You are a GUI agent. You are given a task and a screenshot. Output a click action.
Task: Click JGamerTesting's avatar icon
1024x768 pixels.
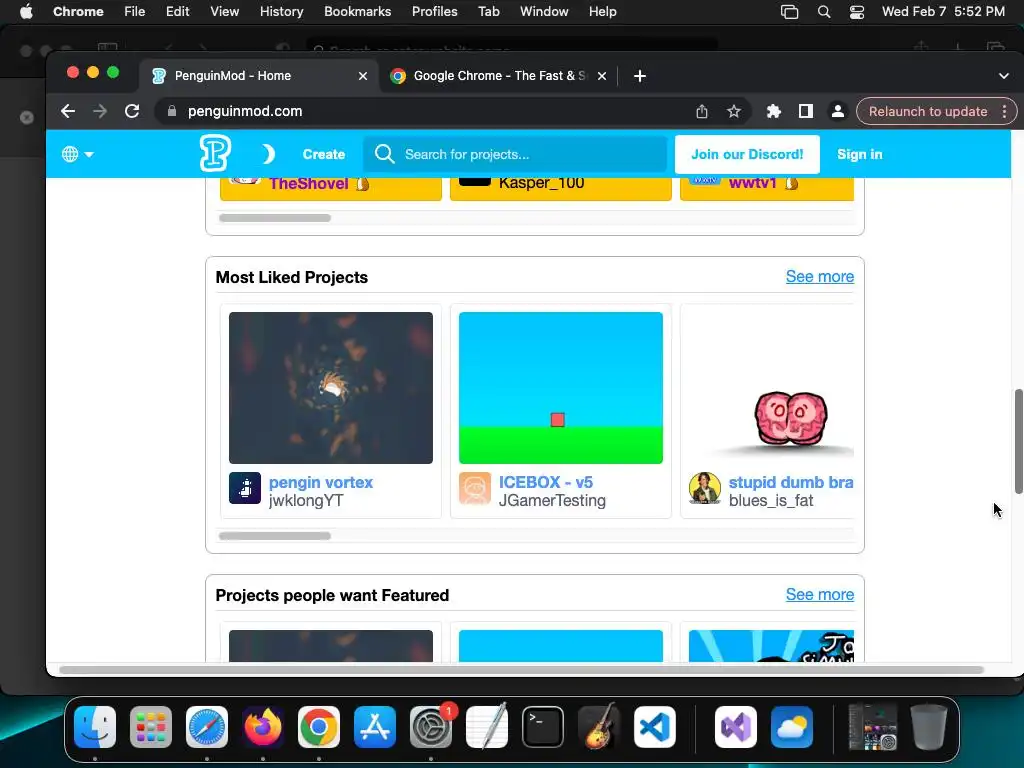click(475, 488)
